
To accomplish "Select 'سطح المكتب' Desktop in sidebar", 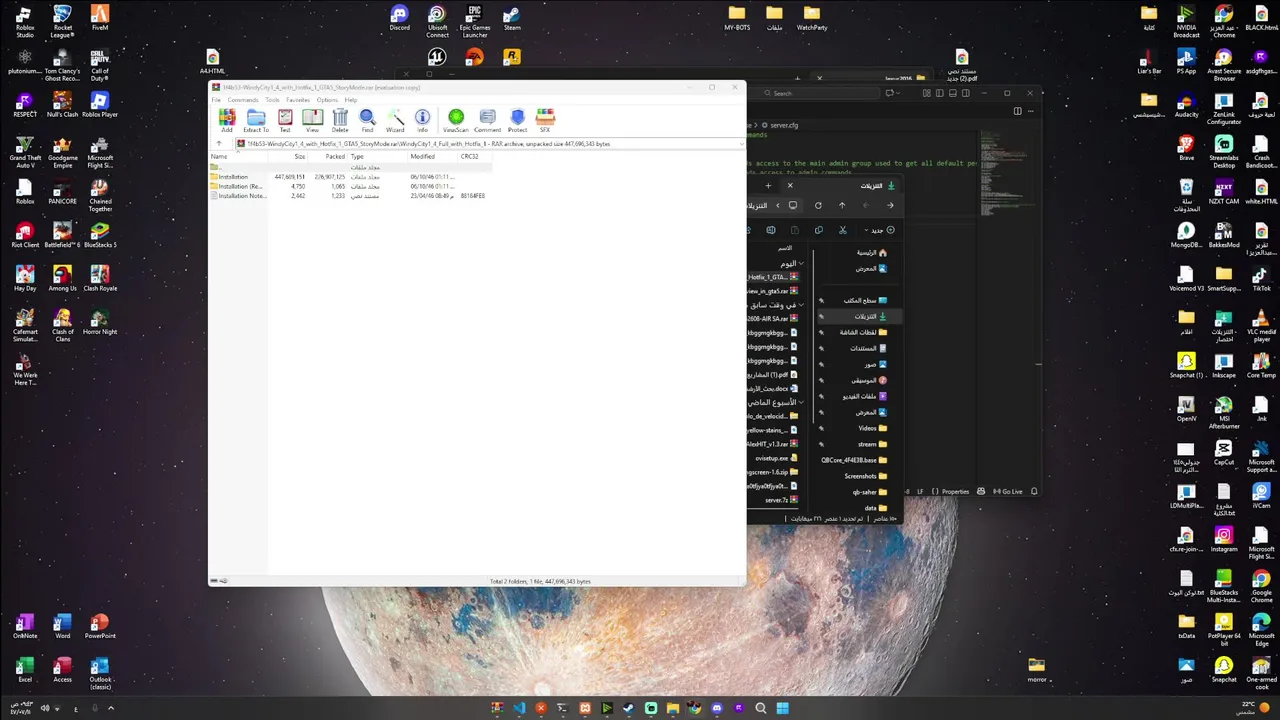I will click(x=858, y=300).
